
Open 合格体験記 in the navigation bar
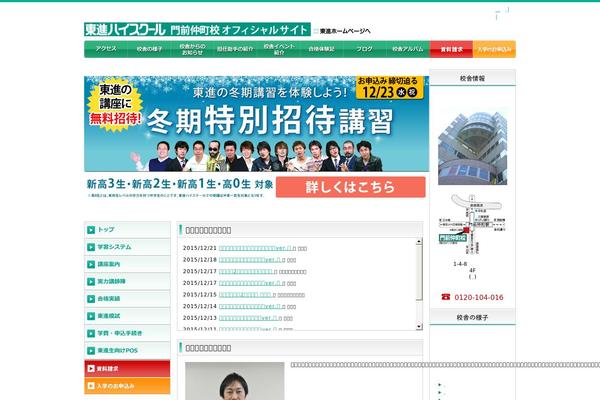pyautogui.click(x=321, y=49)
